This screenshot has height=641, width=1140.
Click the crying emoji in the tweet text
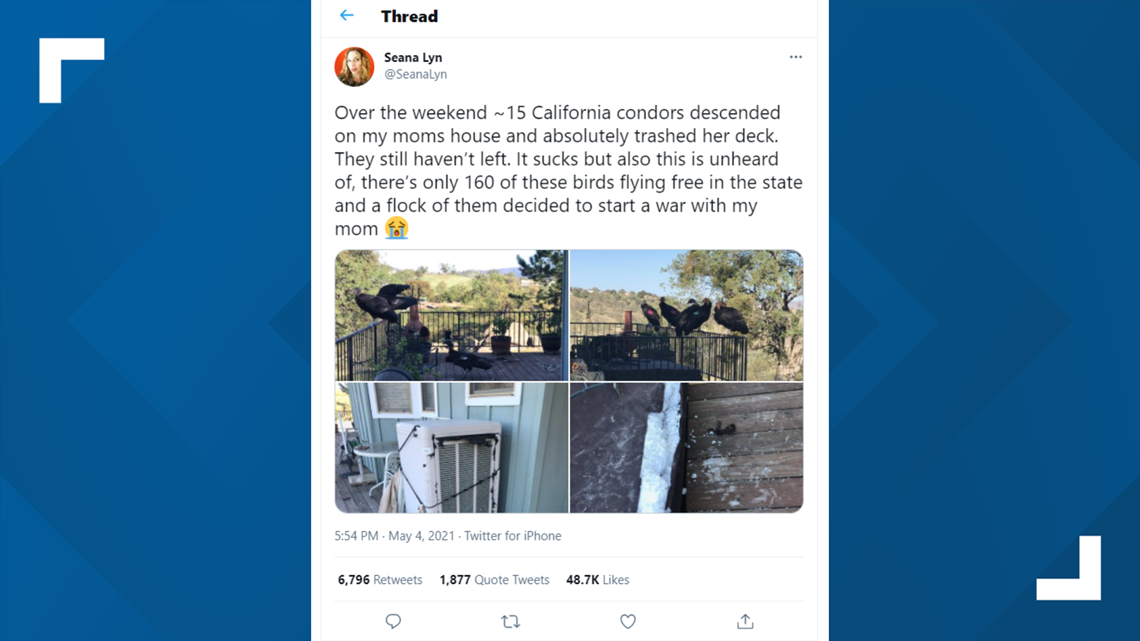397,228
